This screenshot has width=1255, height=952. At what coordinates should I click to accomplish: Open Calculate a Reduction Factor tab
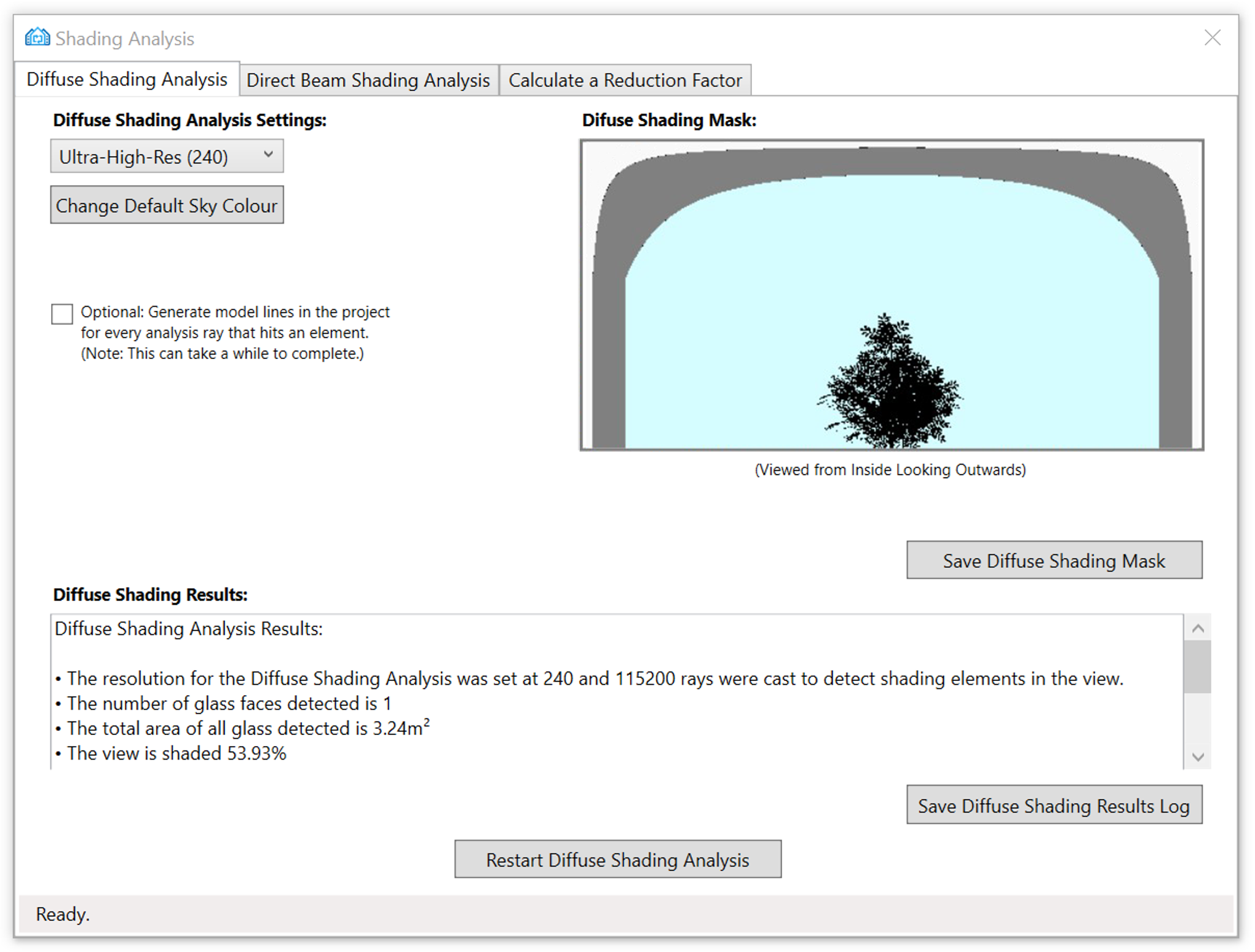(x=625, y=81)
